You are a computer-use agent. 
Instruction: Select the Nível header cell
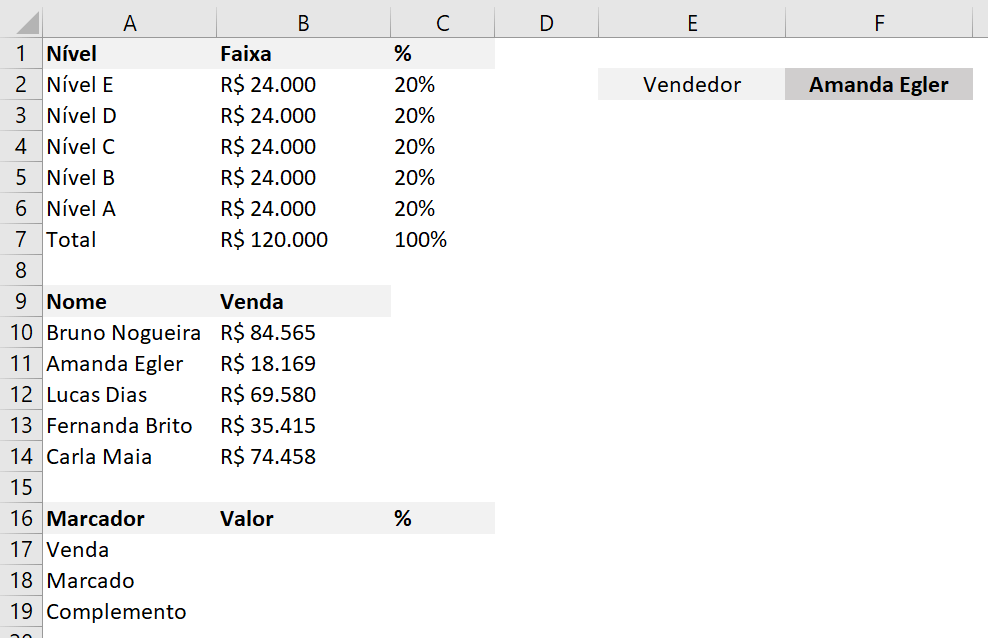[x=129, y=54]
